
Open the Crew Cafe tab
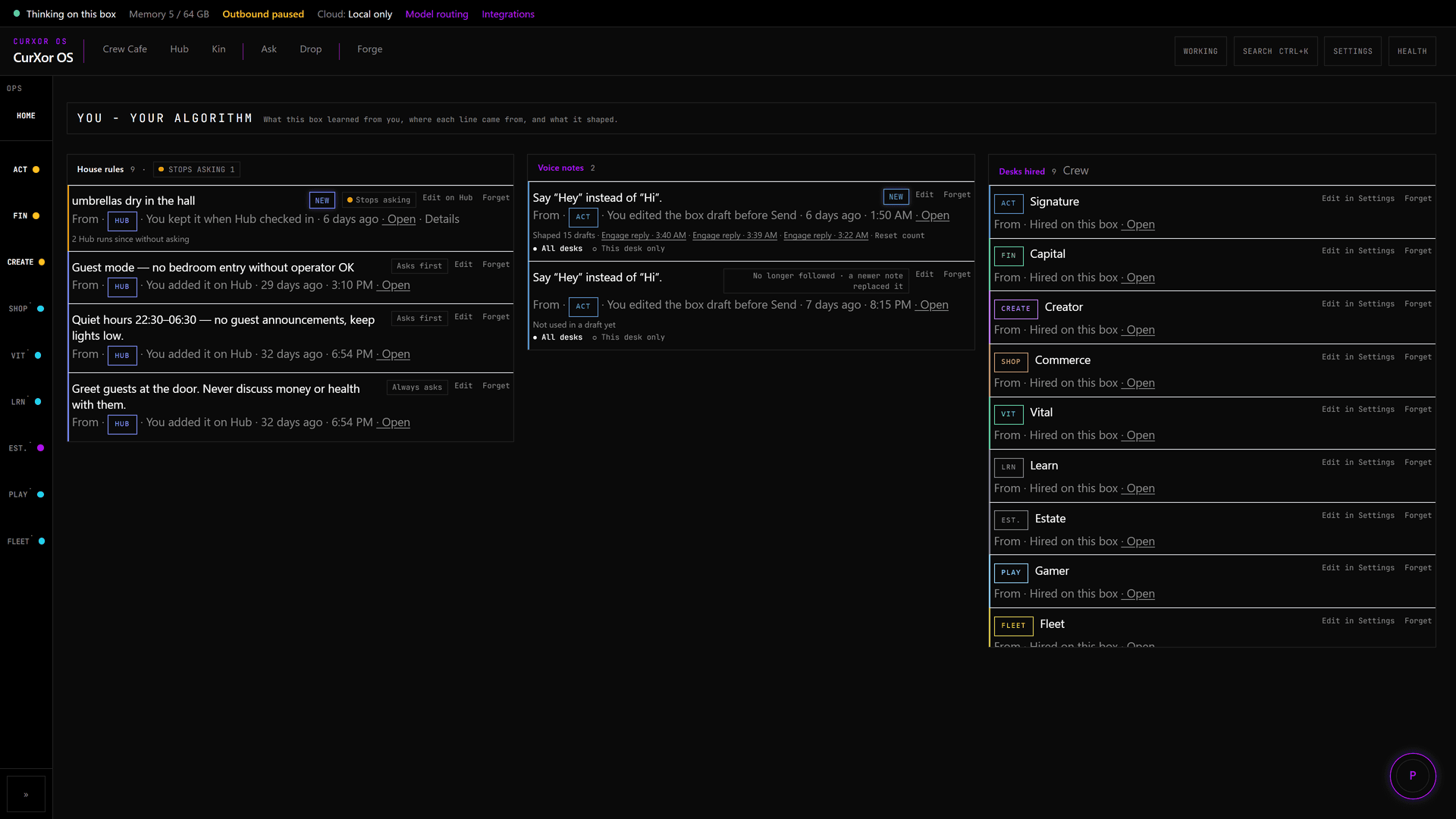click(x=125, y=49)
